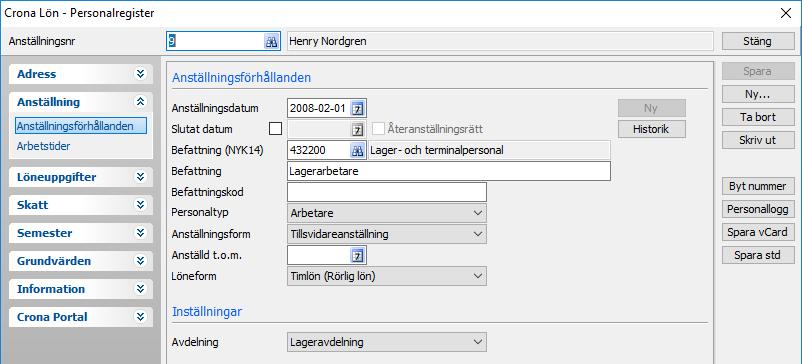Image resolution: width=802 pixels, height=364 pixels.
Task: Close the Personalregister window
Action: (786, 13)
